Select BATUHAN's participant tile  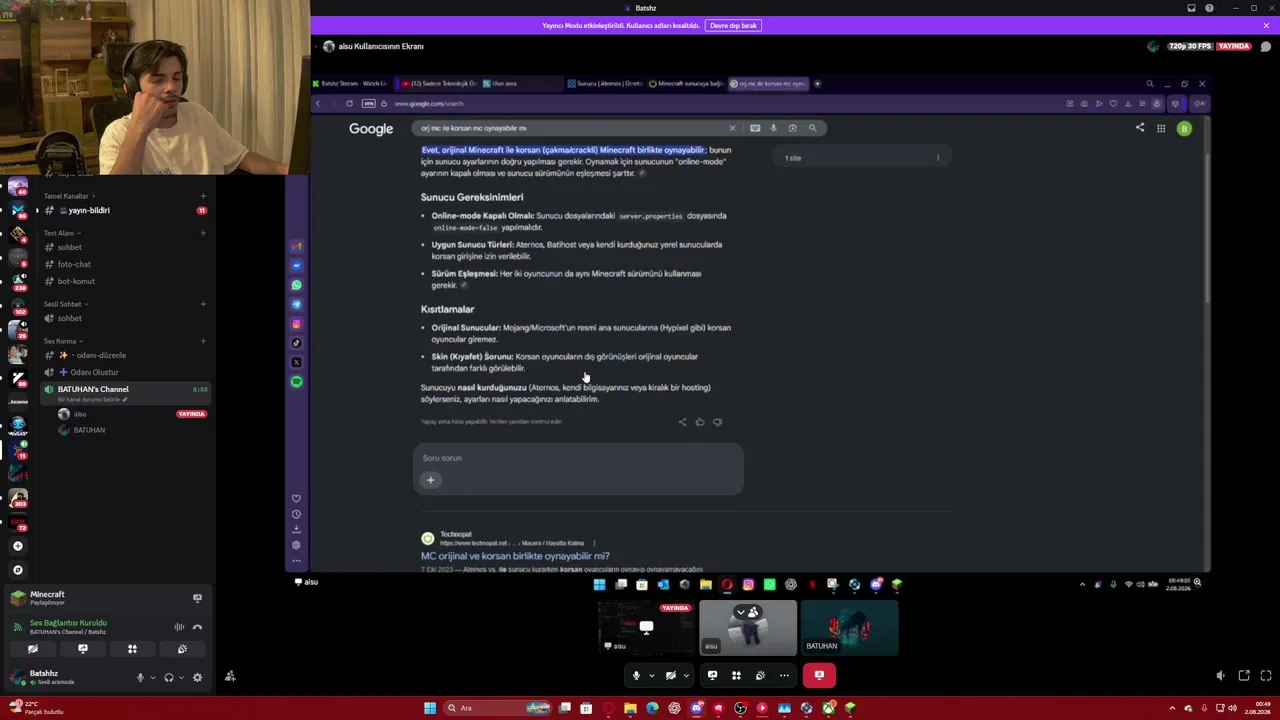pyautogui.click(x=849, y=628)
